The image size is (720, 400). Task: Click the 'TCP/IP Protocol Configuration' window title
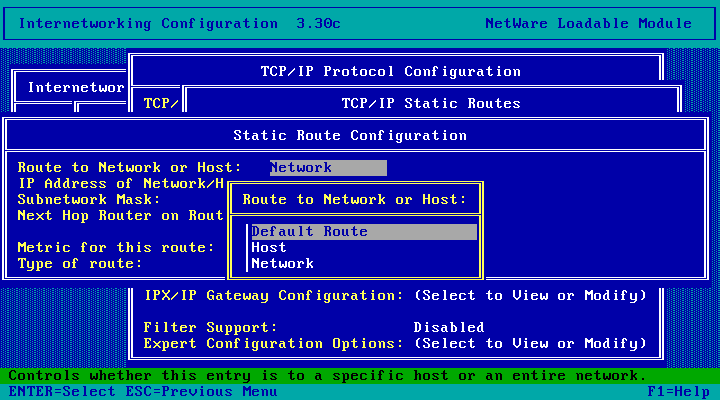[x=391, y=72]
